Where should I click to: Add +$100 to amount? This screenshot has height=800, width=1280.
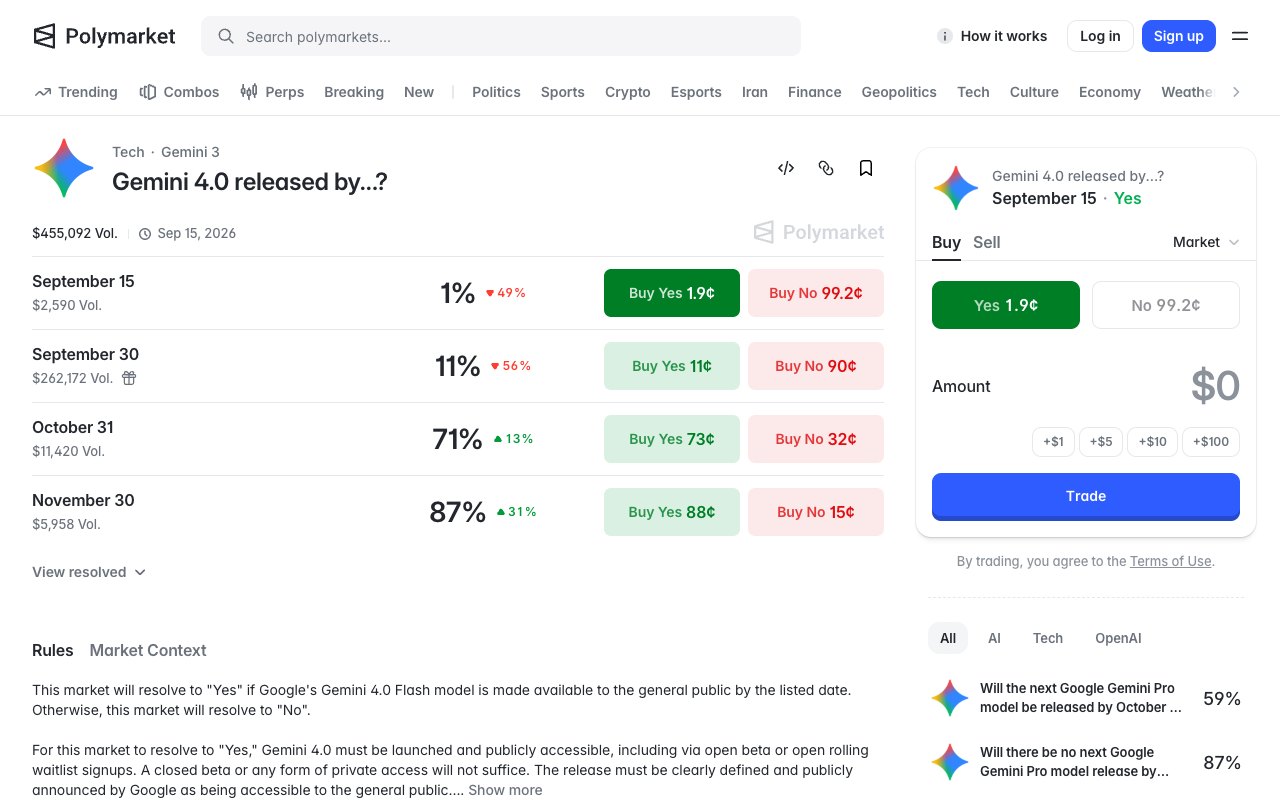click(1211, 441)
